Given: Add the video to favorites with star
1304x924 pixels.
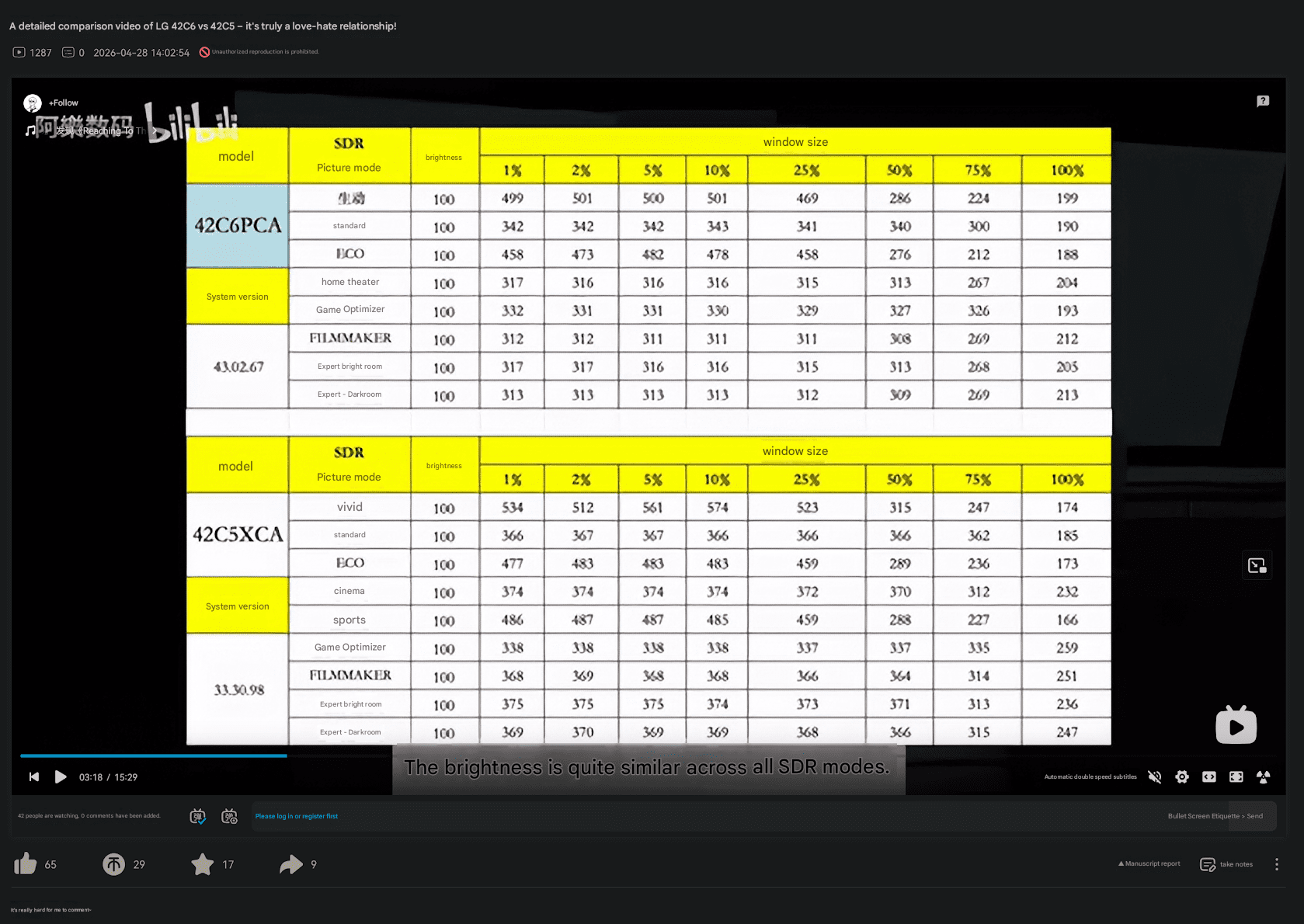Looking at the screenshot, I should (203, 864).
